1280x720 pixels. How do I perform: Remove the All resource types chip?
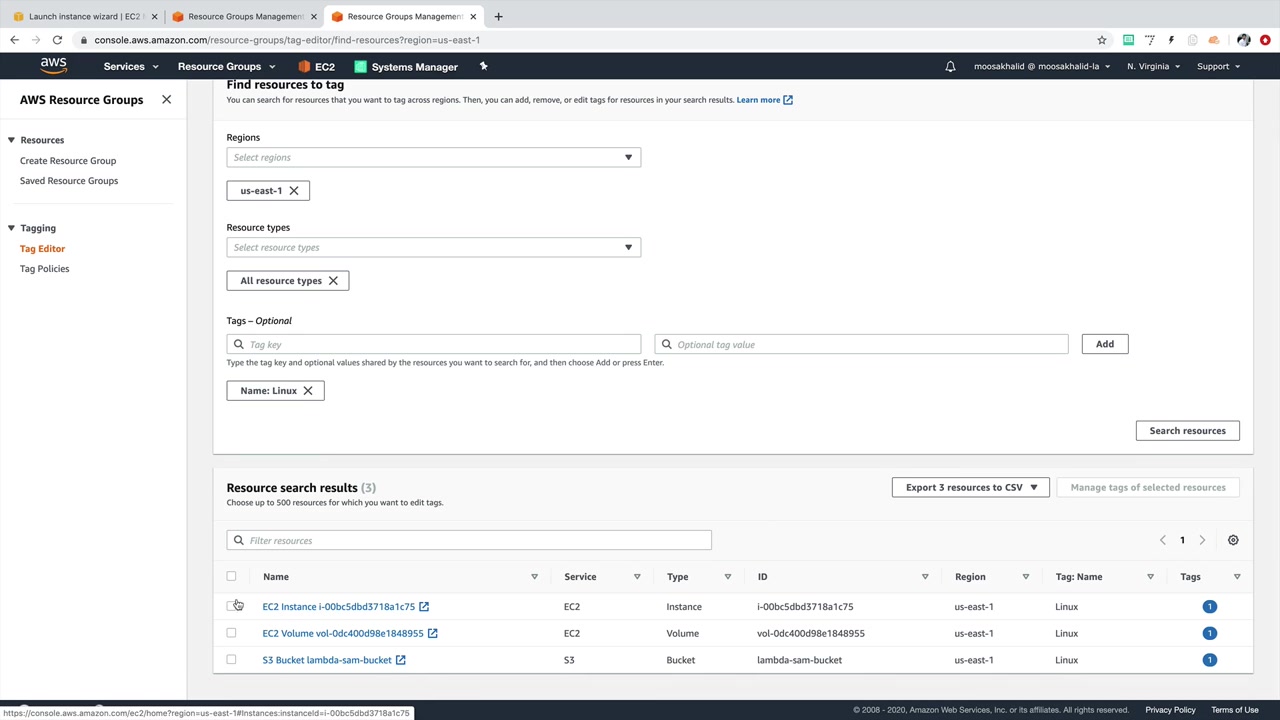(333, 281)
